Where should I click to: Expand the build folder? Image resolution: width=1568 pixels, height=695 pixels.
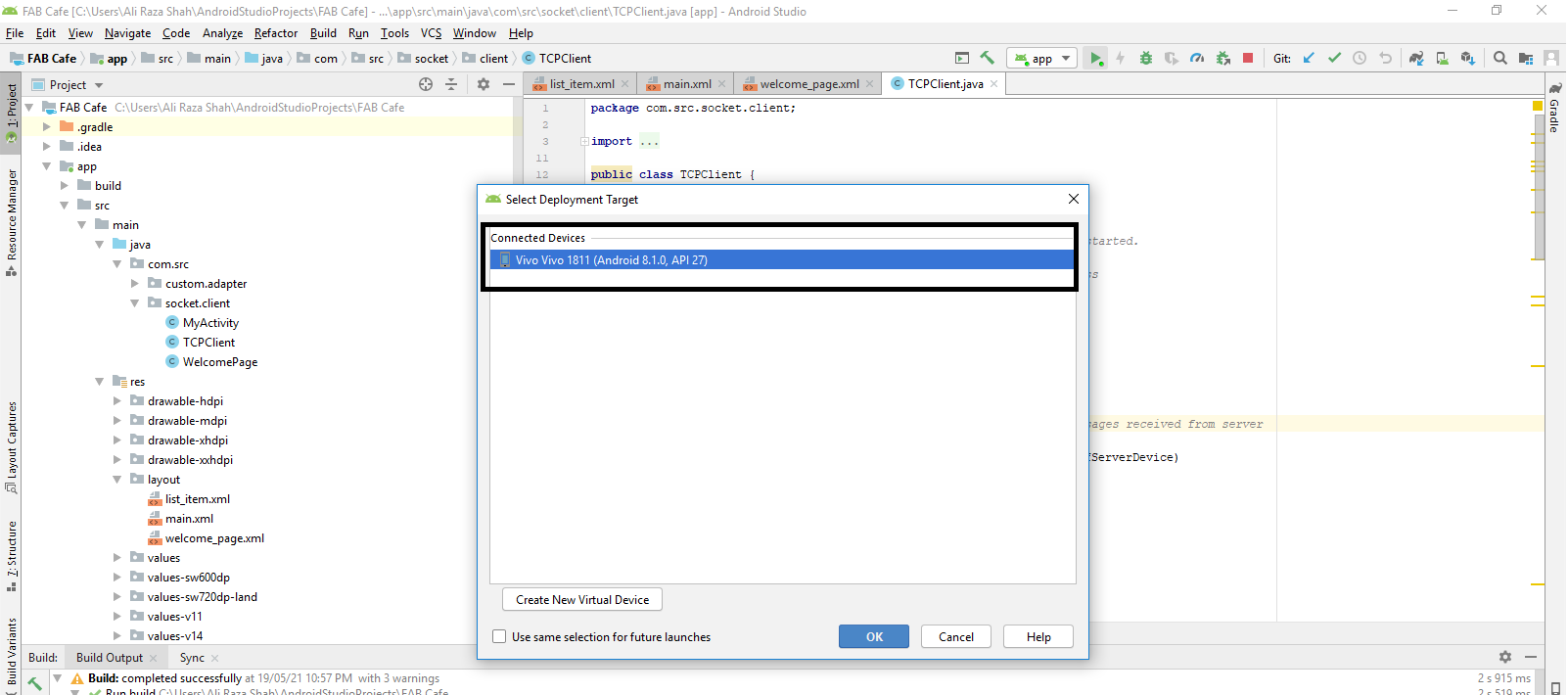pos(64,185)
